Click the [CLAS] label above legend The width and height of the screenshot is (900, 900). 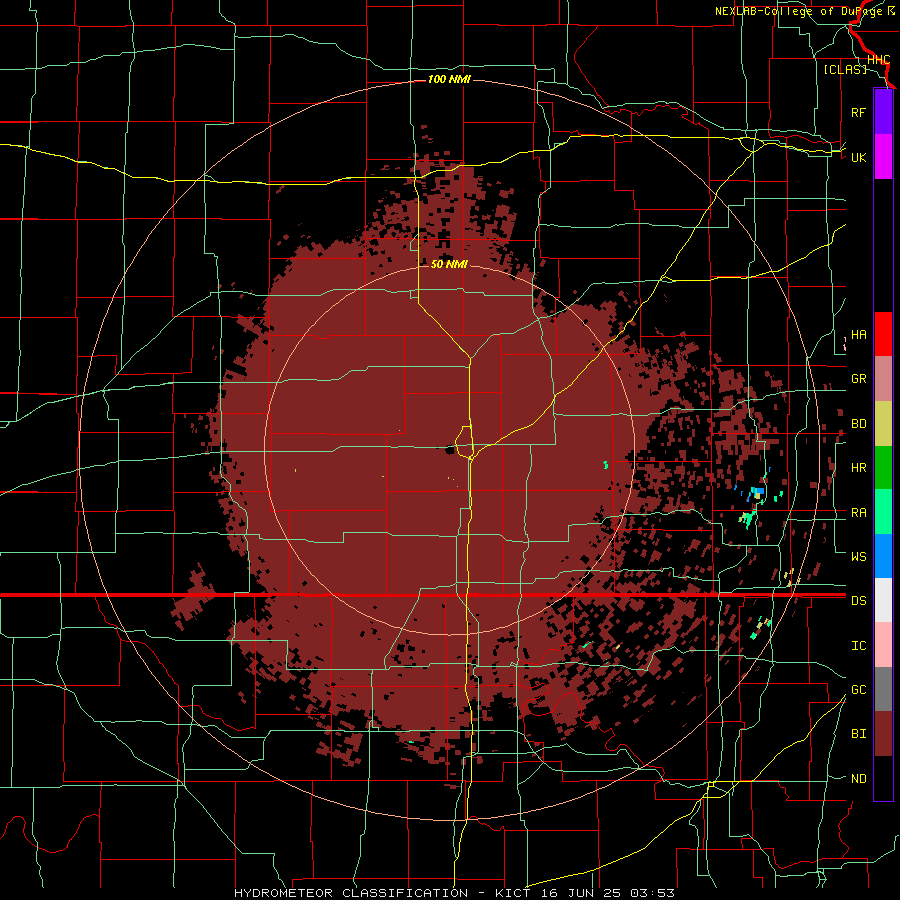845,69
